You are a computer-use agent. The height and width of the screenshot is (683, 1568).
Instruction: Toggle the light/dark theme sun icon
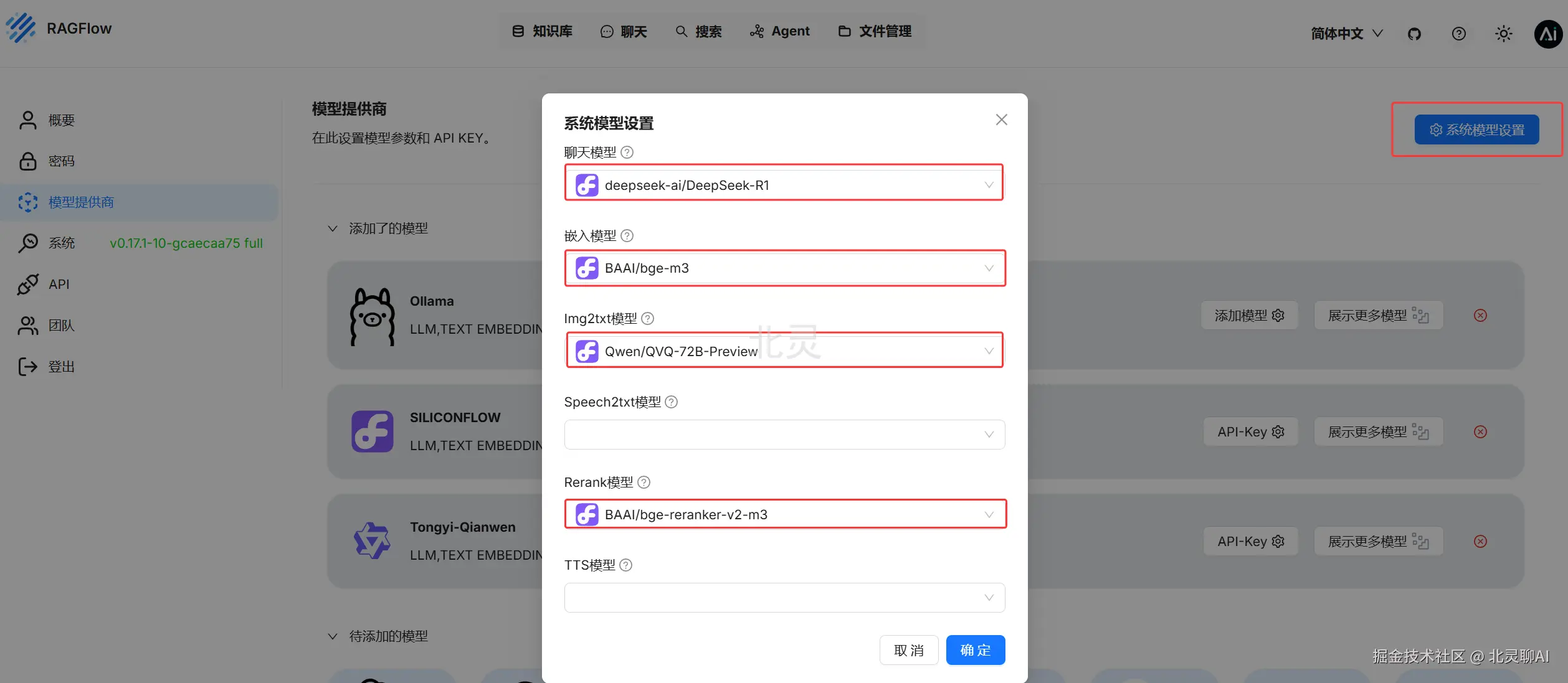point(1503,34)
